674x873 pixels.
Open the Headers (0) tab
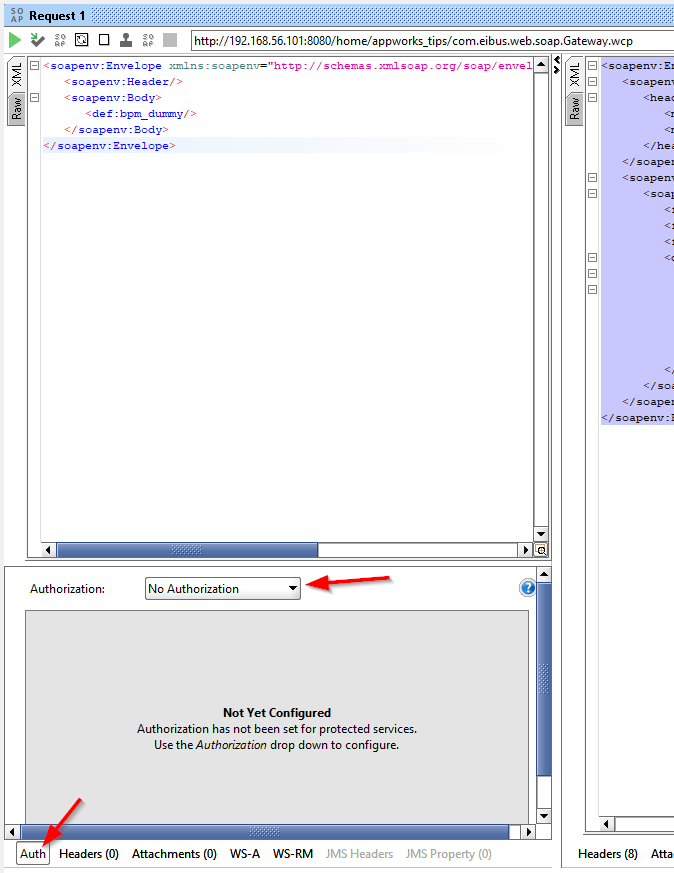coord(89,854)
